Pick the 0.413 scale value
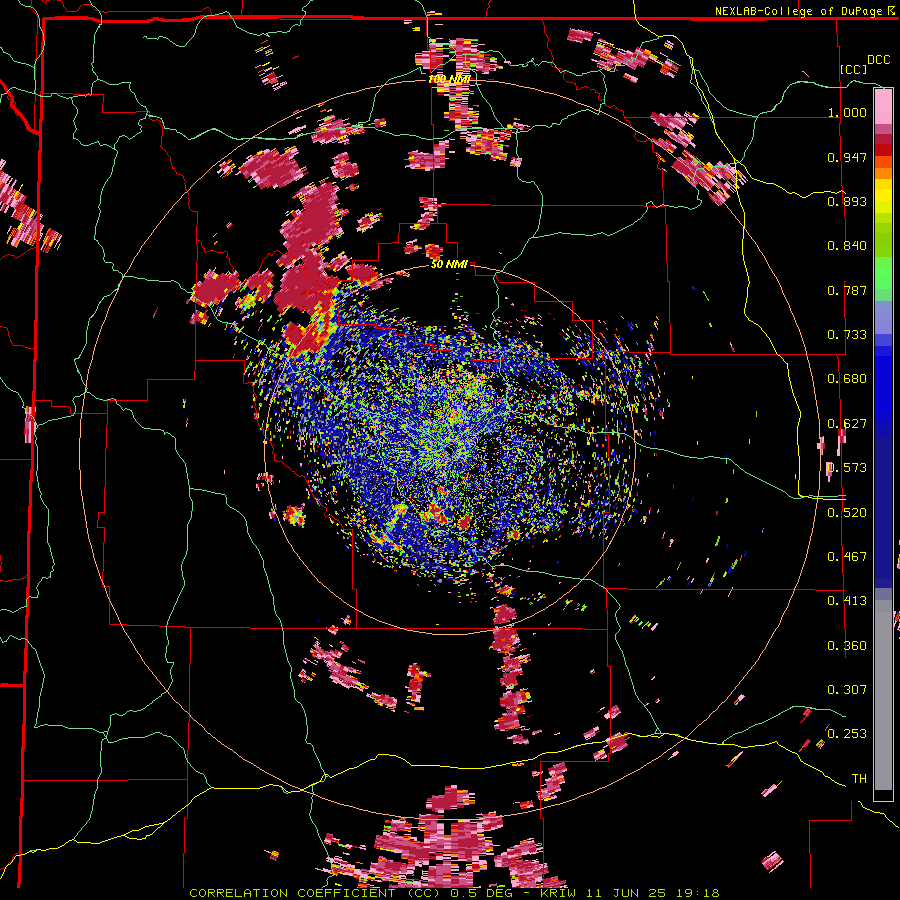This screenshot has height=900, width=900. [x=847, y=601]
